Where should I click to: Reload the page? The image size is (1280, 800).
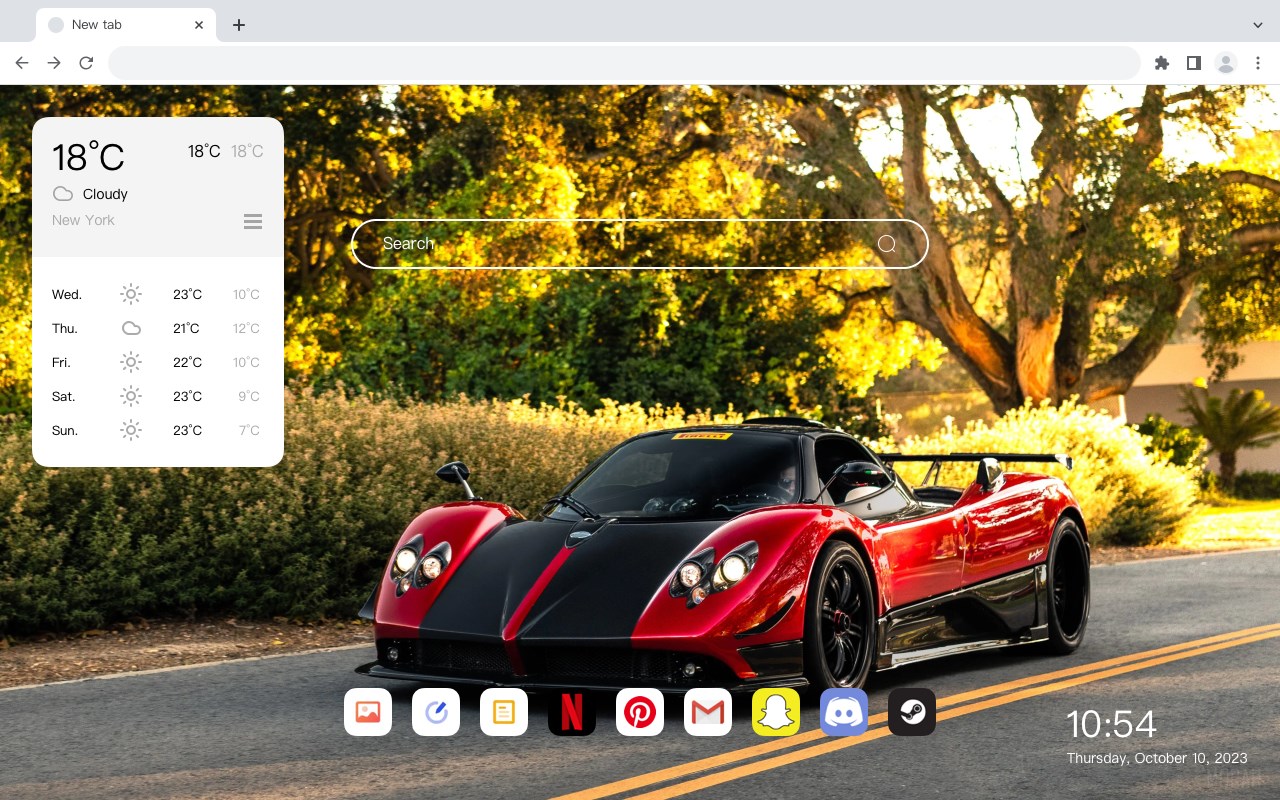point(86,63)
